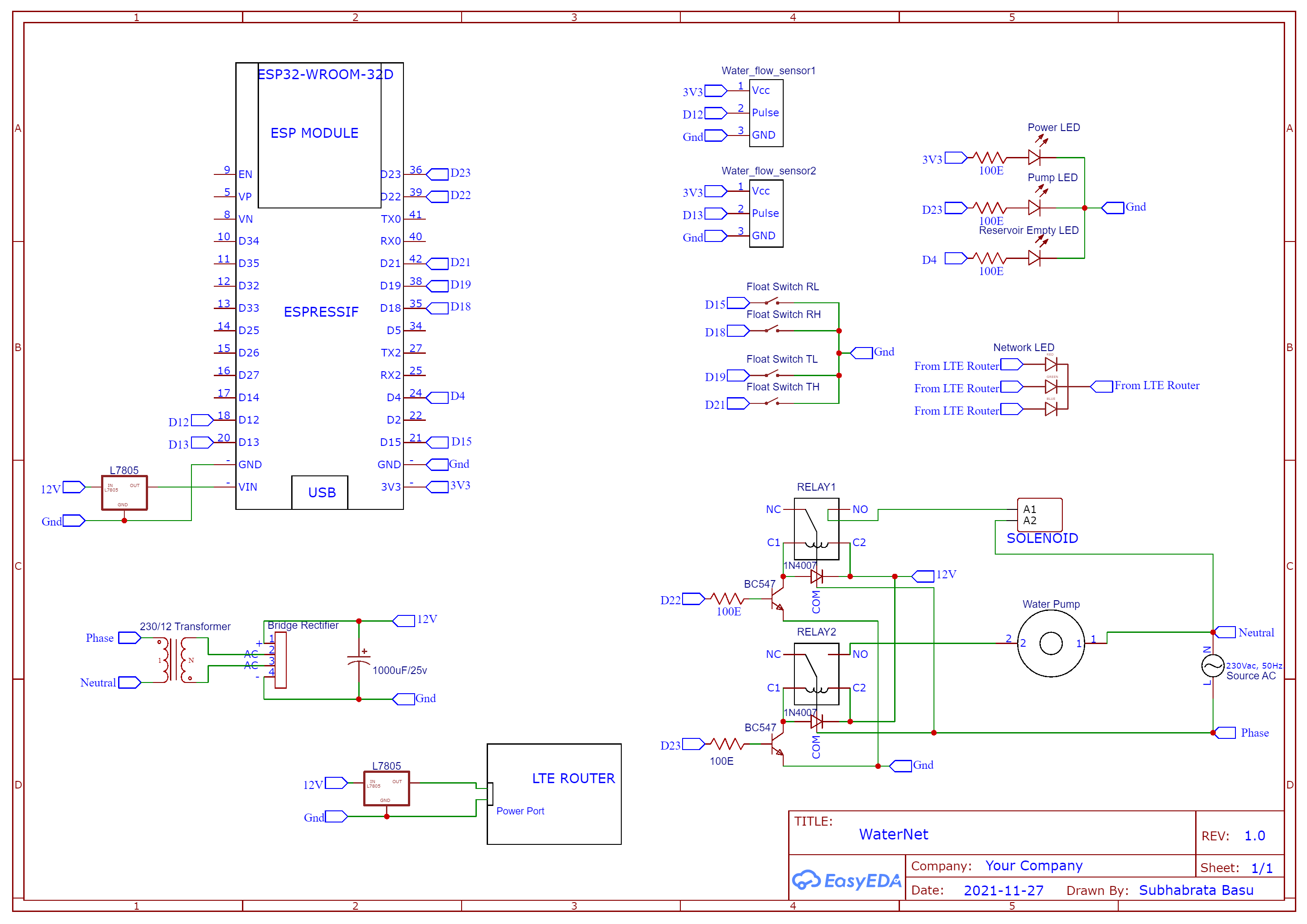This screenshot has height=924, width=1307.
Task: Click the D12 net flag at ESP32 pin 18
Action: [x=203, y=420]
